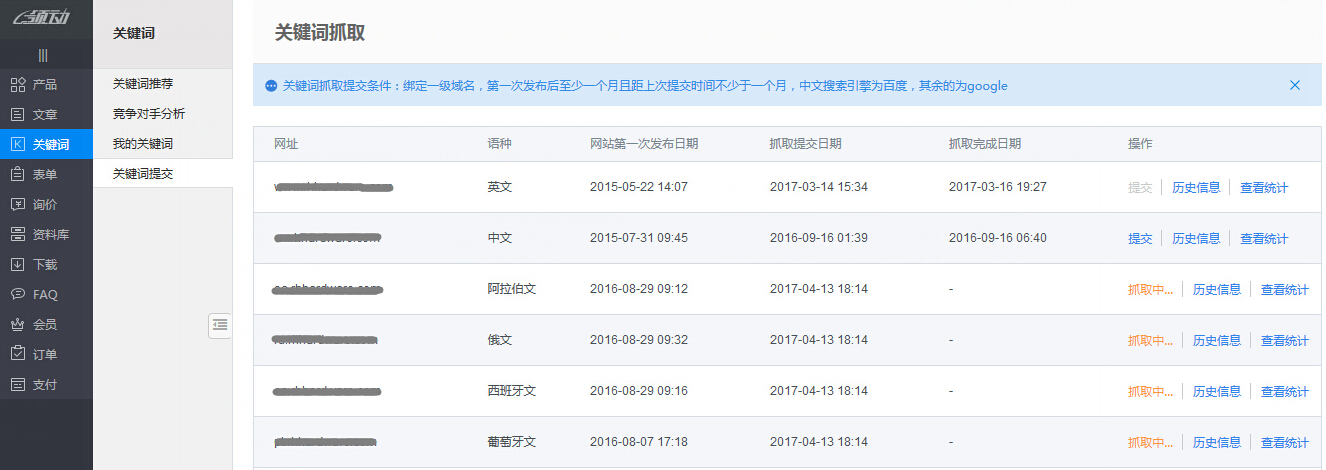View 查看统计 for the 阿拉伯文 row

coord(1284,290)
